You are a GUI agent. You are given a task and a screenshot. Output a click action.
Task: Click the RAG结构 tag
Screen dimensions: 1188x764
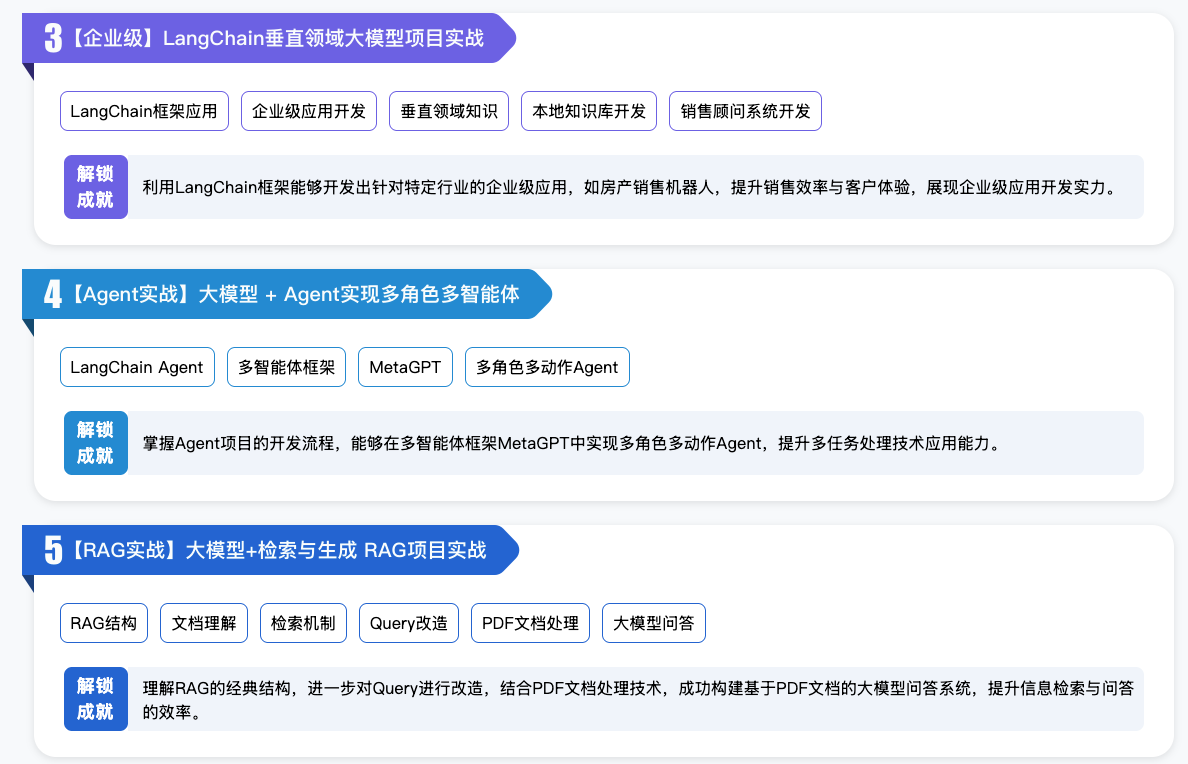click(104, 623)
